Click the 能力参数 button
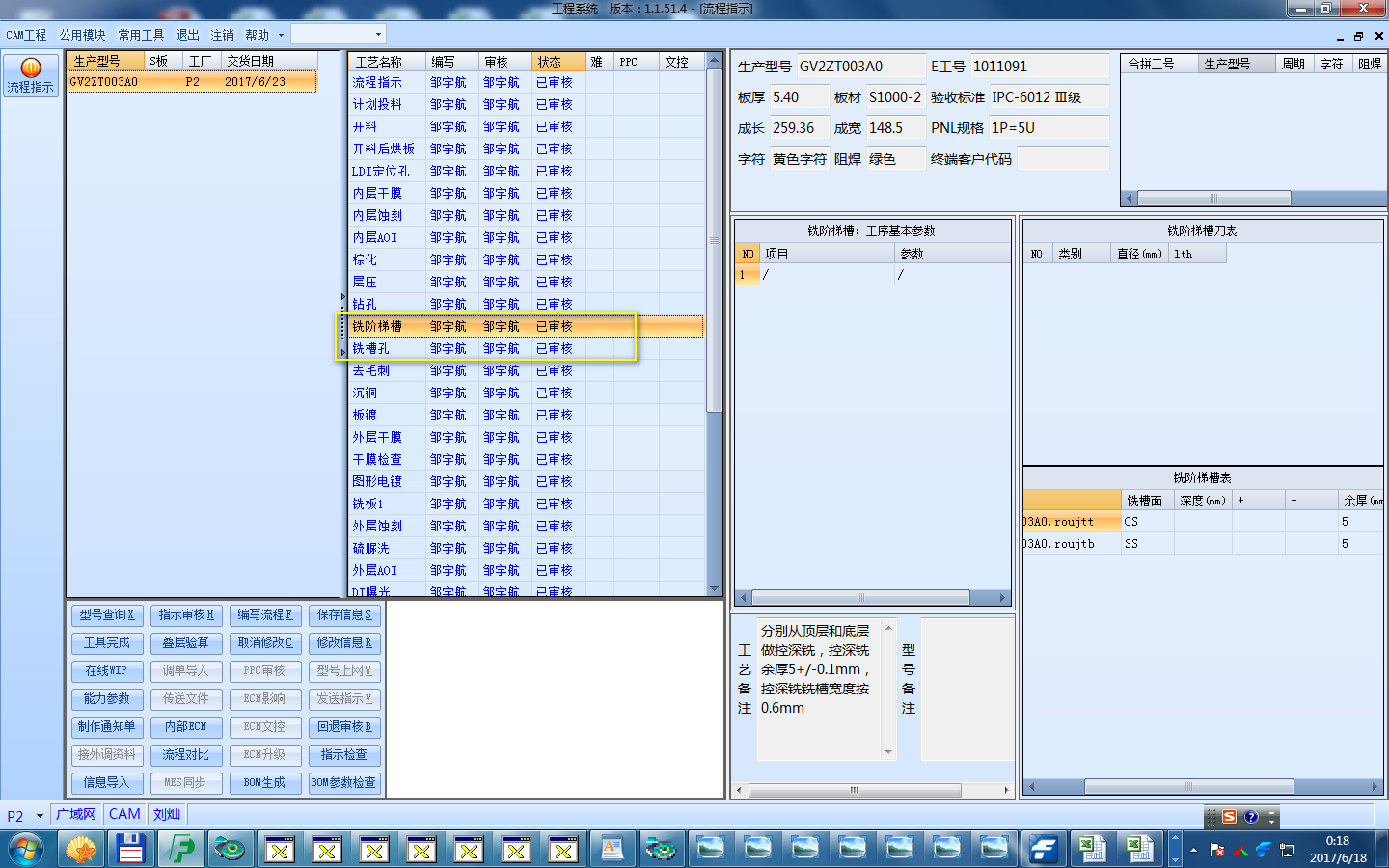This screenshot has height=868, width=1389. 107,699
